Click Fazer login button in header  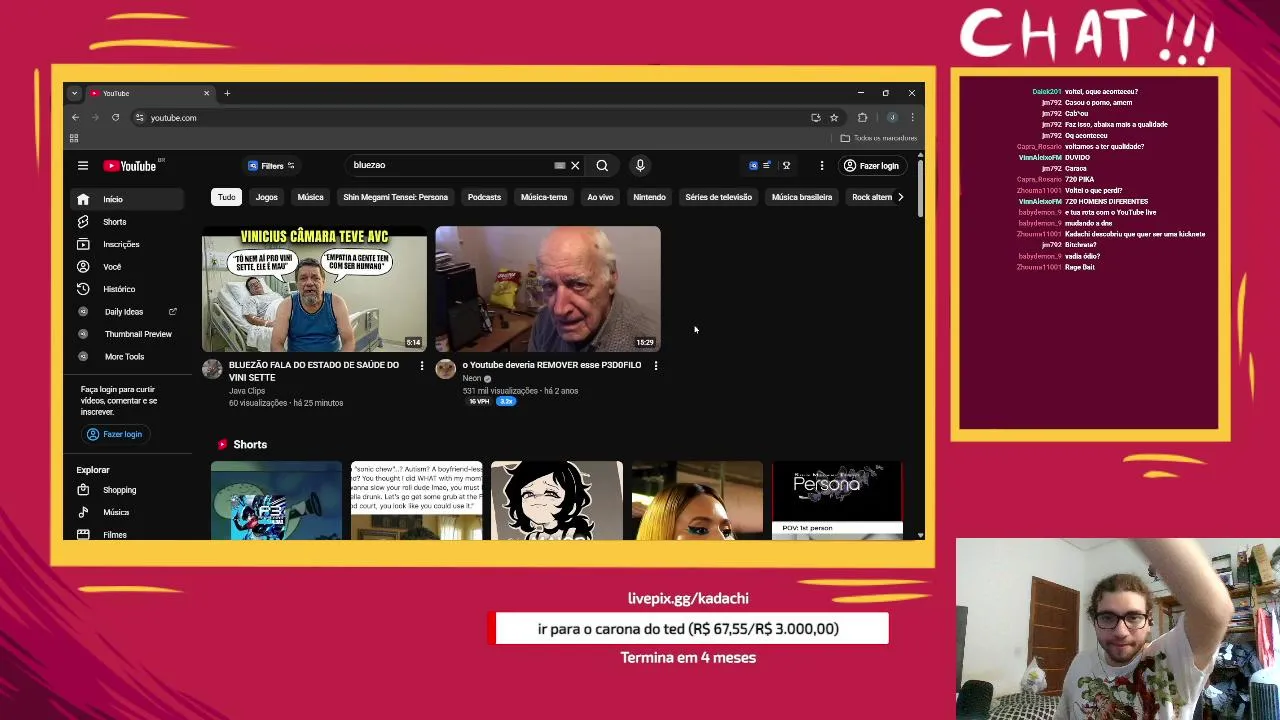point(871,166)
